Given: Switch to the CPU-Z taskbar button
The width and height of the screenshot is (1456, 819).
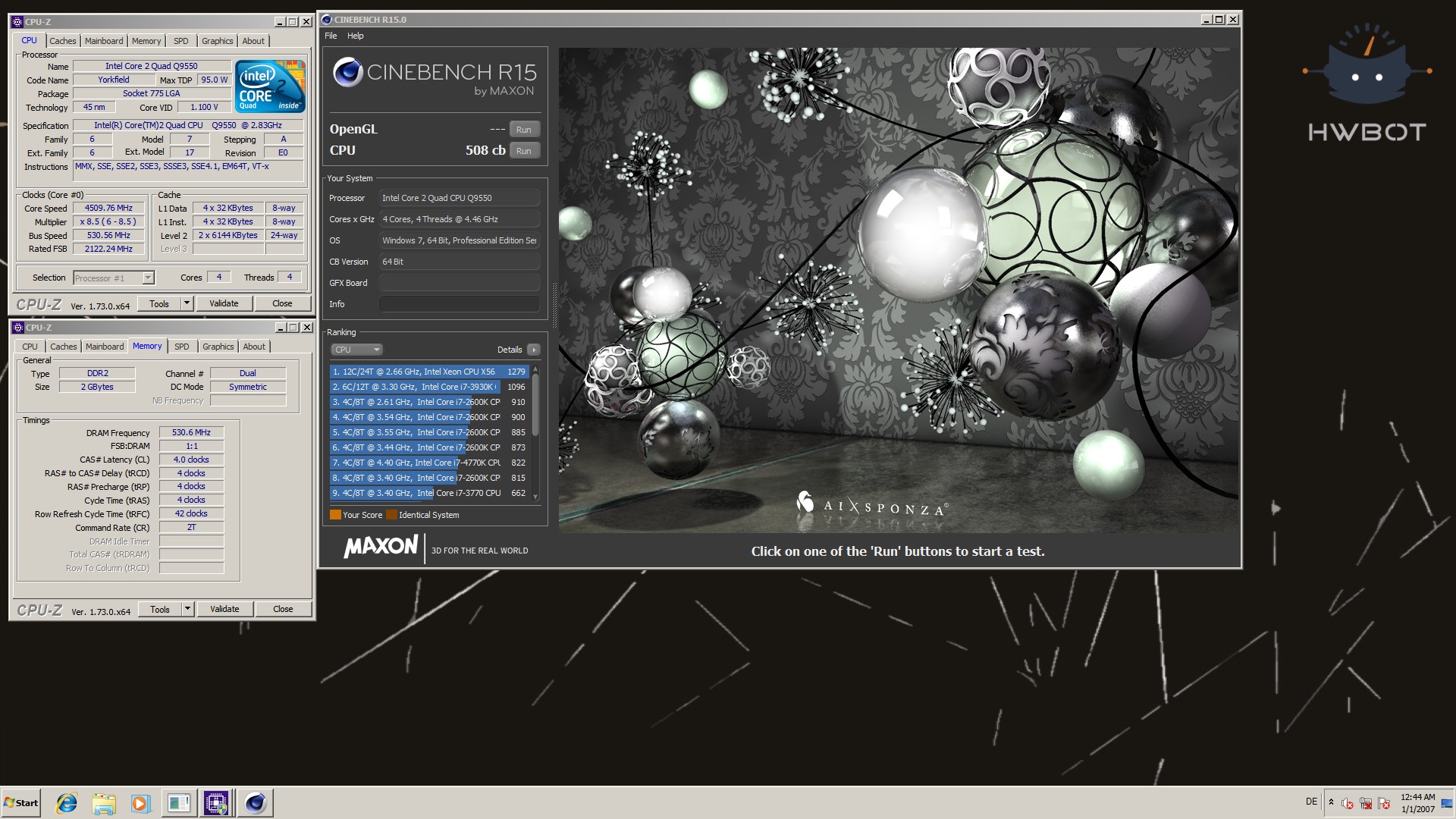Looking at the screenshot, I should click(x=216, y=802).
